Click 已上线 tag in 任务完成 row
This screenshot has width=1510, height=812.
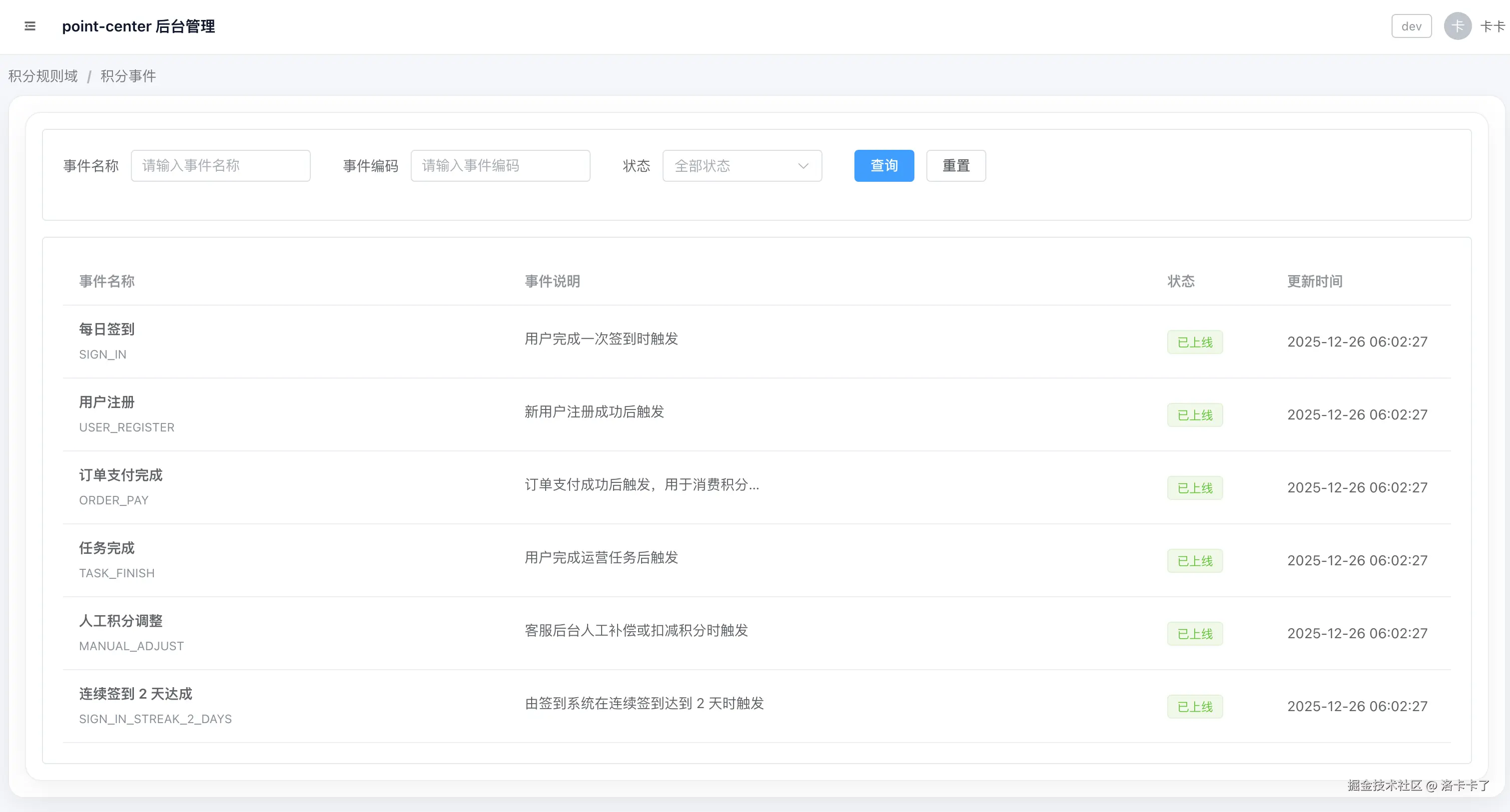1194,561
